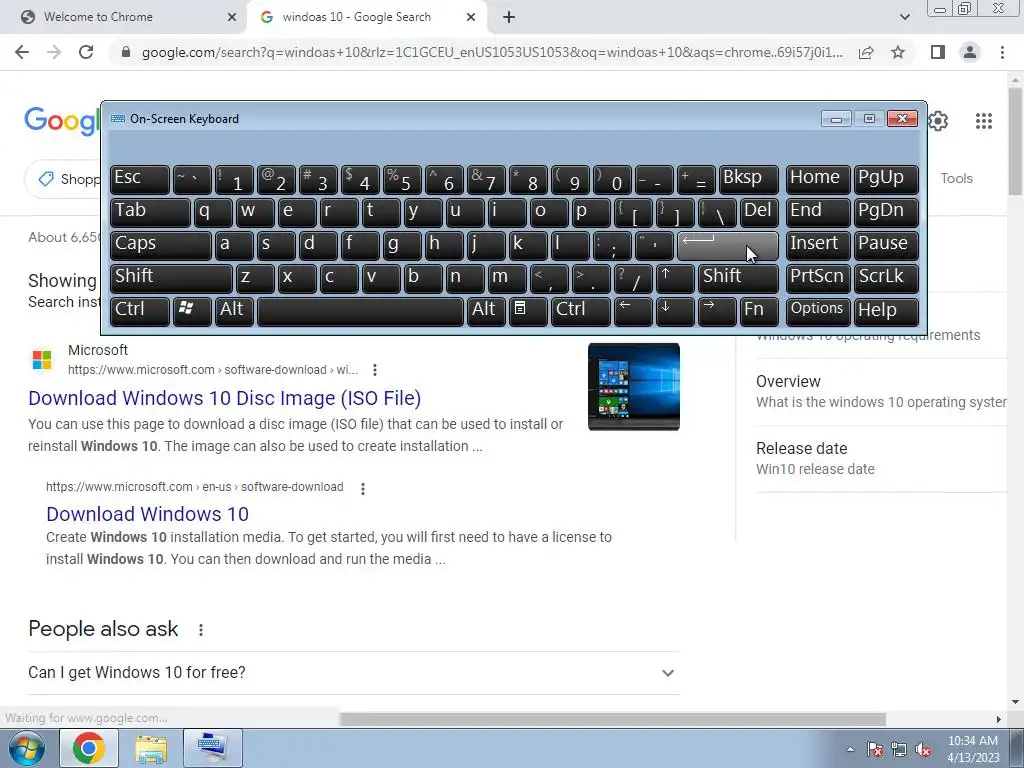
Task: Open the Release date section link
Action: coord(801,449)
